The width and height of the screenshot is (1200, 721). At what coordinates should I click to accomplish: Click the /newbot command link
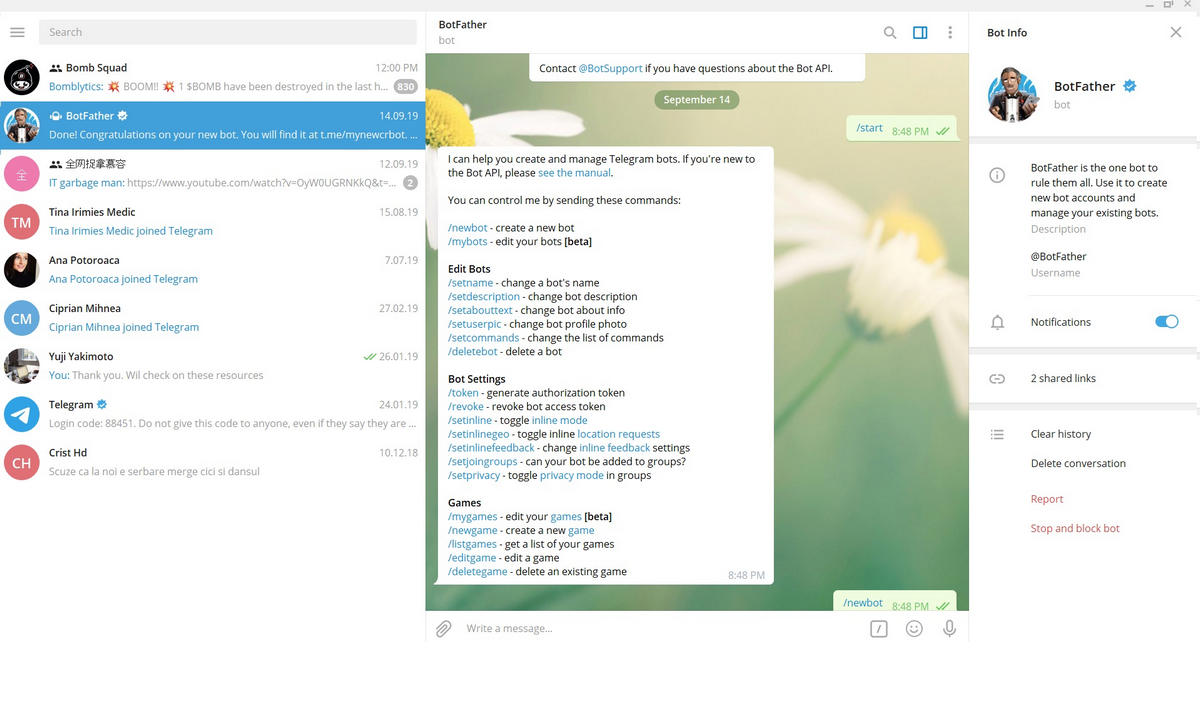(x=467, y=228)
